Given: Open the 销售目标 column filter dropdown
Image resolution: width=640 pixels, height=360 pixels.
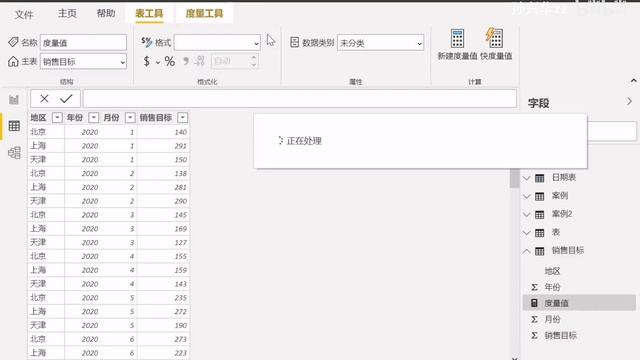Looking at the screenshot, I should click(182, 118).
